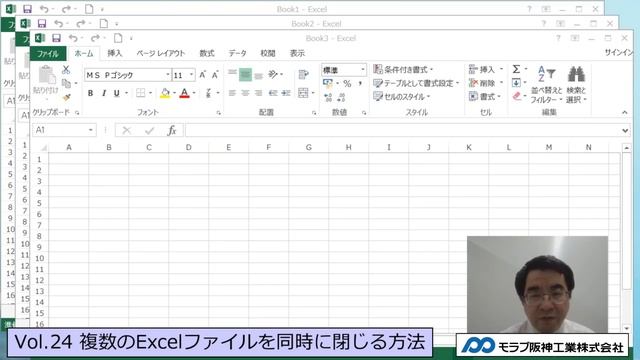The width and height of the screenshot is (640, 360).
Task: Toggle center text alignment
Action: [245, 93]
